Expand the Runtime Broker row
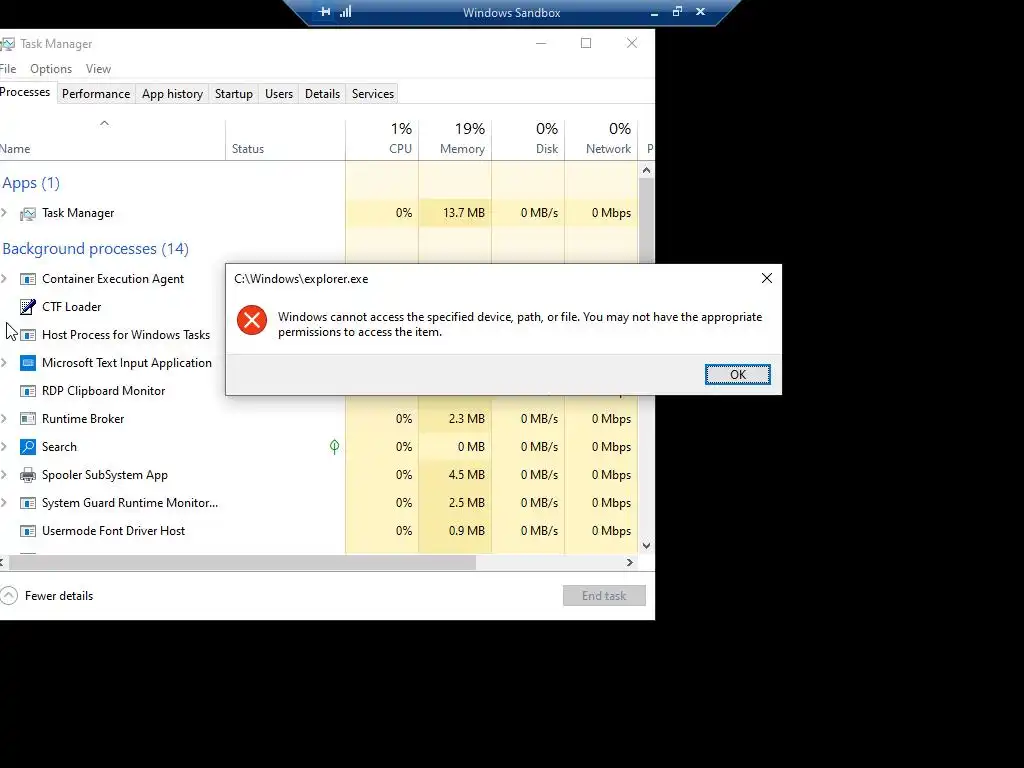This screenshot has height=768, width=1024. pos(4,419)
